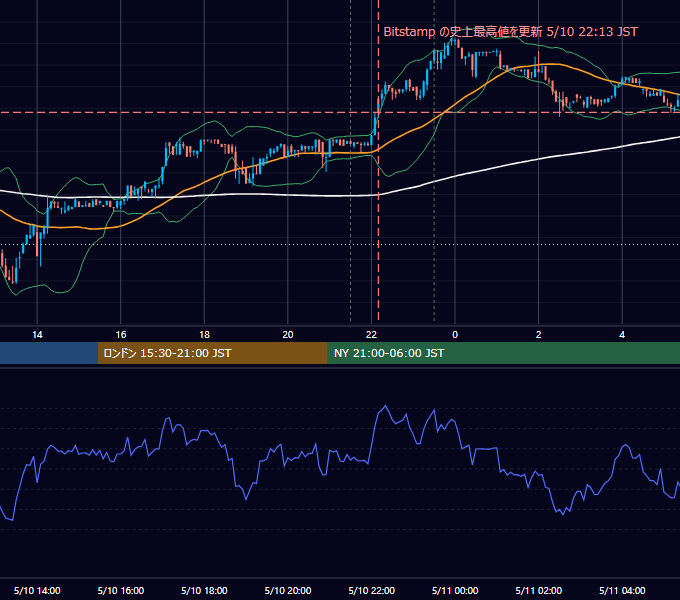Click the 5/11 04:00 date label

(x=622, y=590)
